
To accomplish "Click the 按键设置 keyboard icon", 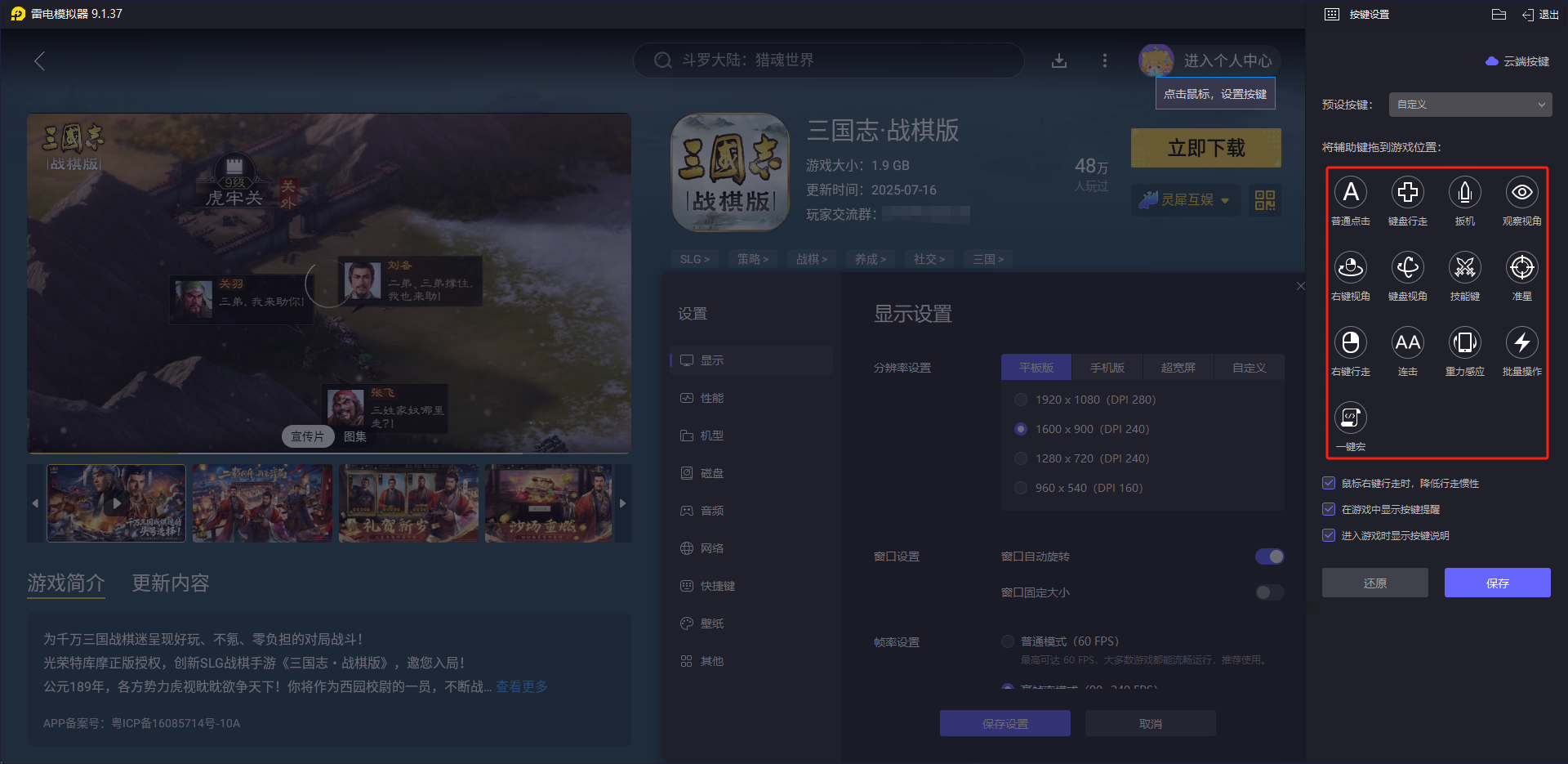I will click(1332, 14).
